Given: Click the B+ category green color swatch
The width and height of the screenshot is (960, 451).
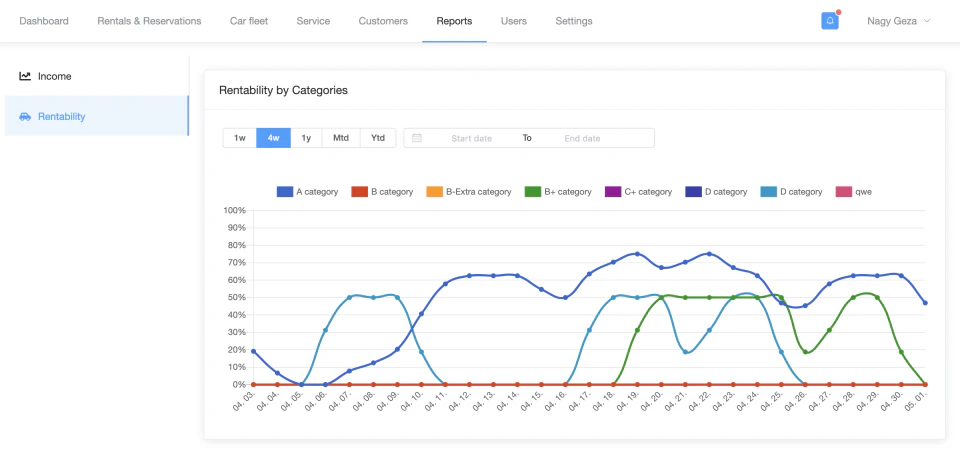Looking at the screenshot, I should coord(533,191).
